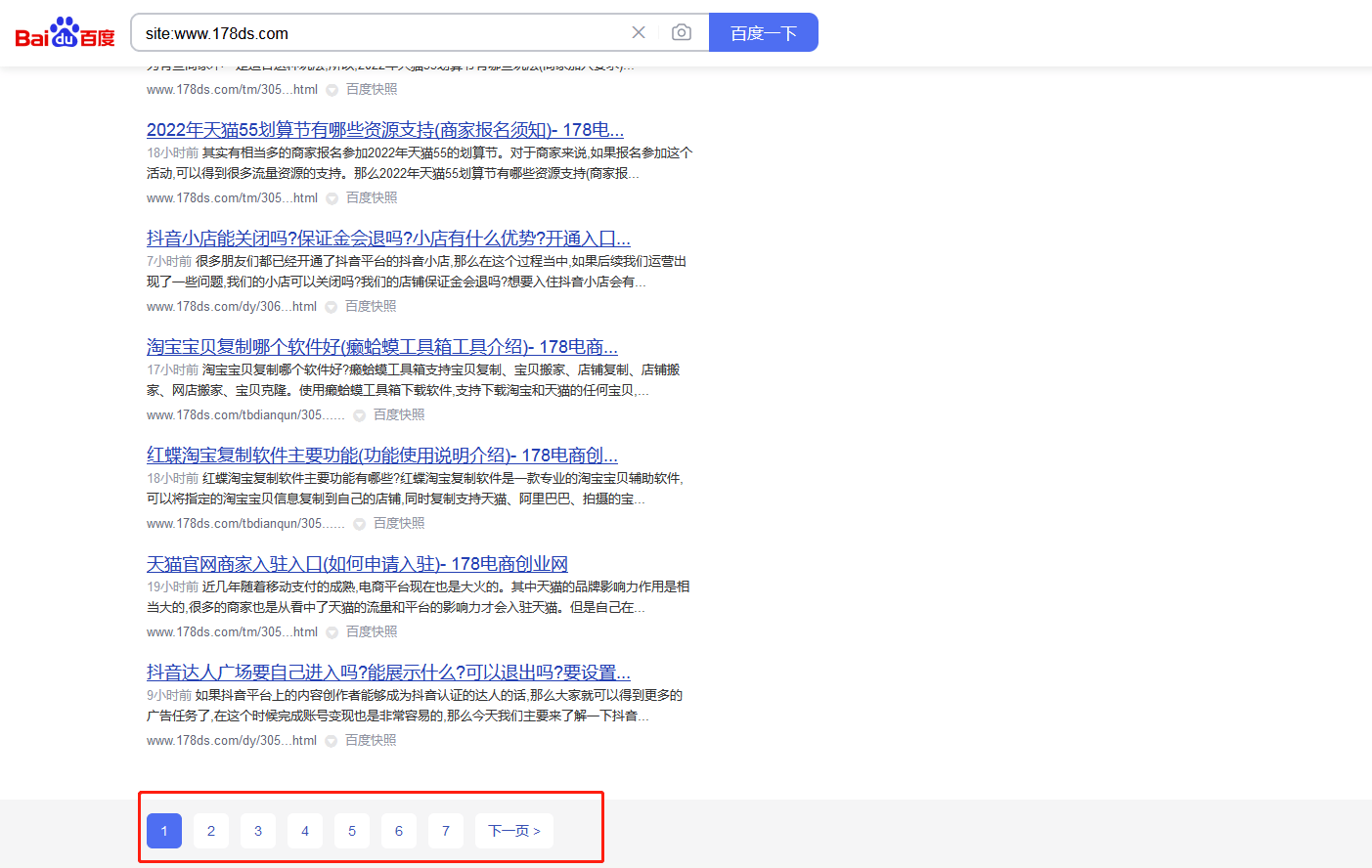Click 百度快照 under 天猫55划算节 result
The image size is (1372, 868).
pos(372,197)
